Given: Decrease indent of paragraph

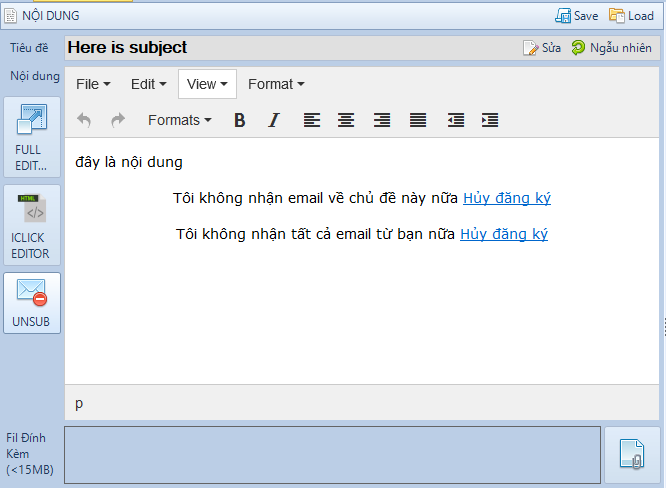Looking at the screenshot, I should coord(456,120).
